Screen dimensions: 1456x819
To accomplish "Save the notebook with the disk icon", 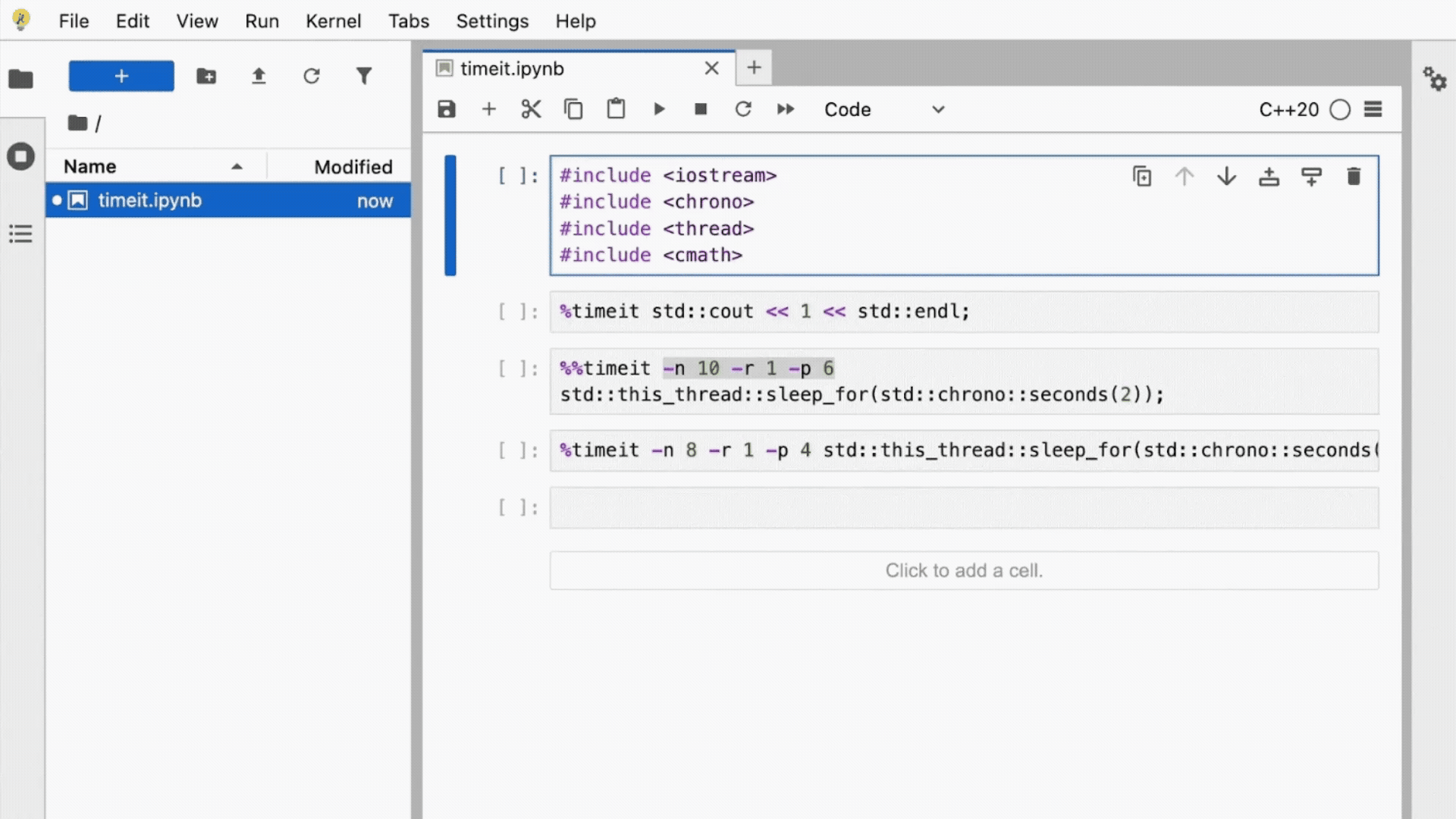I will (447, 109).
